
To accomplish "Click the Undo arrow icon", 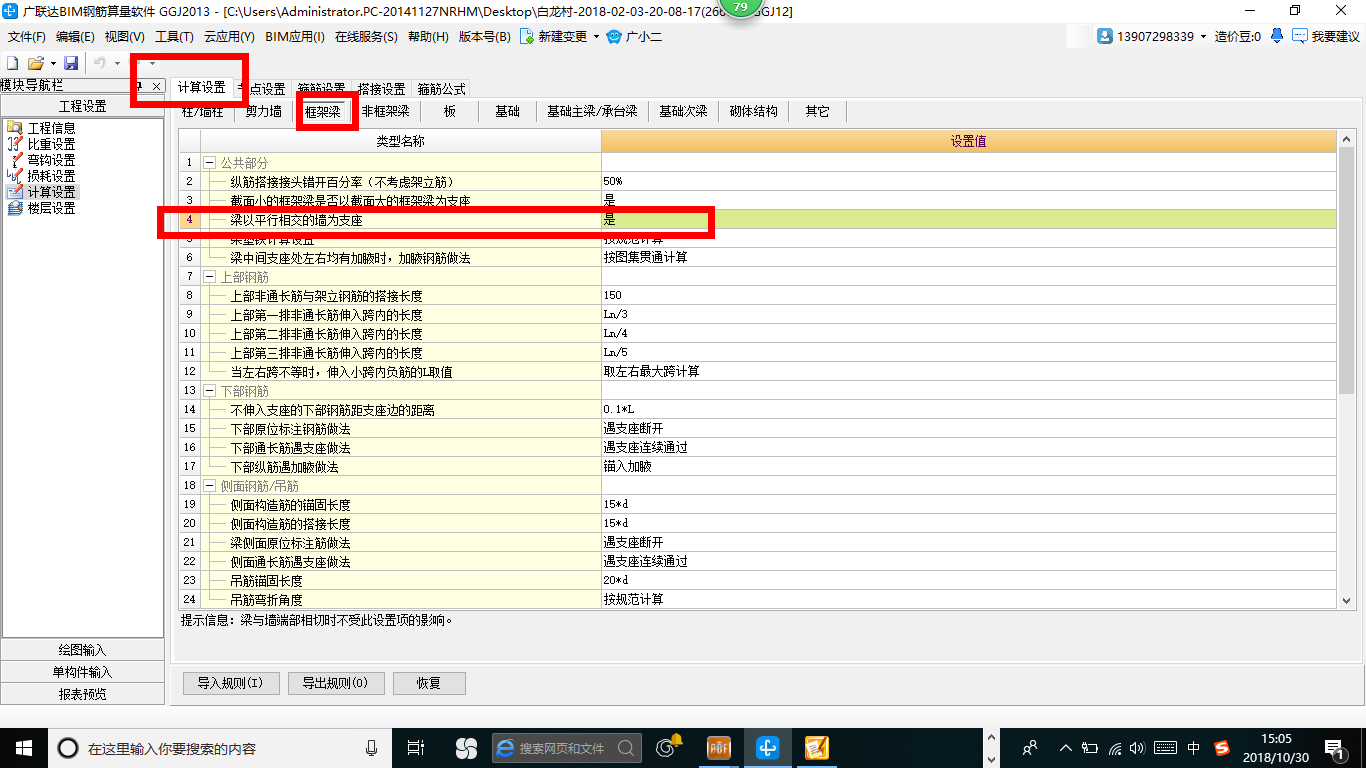I will click(x=99, y=63).
